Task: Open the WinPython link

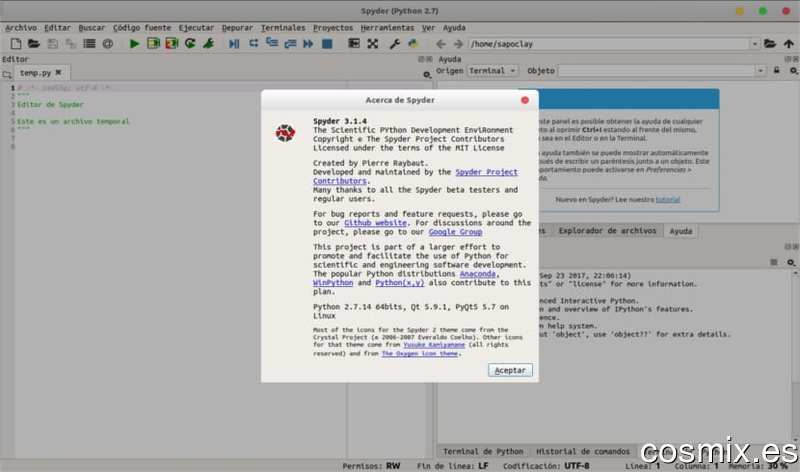Action: [x=333, y=283]
